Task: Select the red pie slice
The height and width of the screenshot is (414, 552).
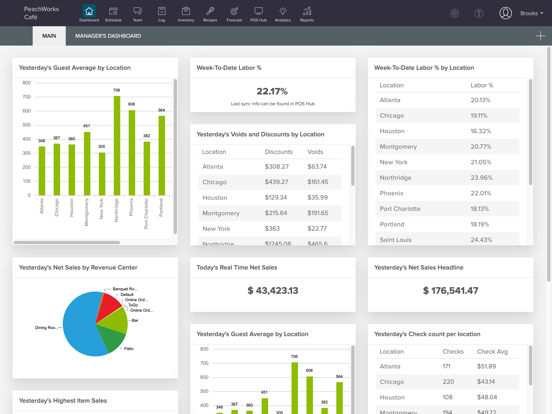Action: pyautogui.click(x=108, y=307)
